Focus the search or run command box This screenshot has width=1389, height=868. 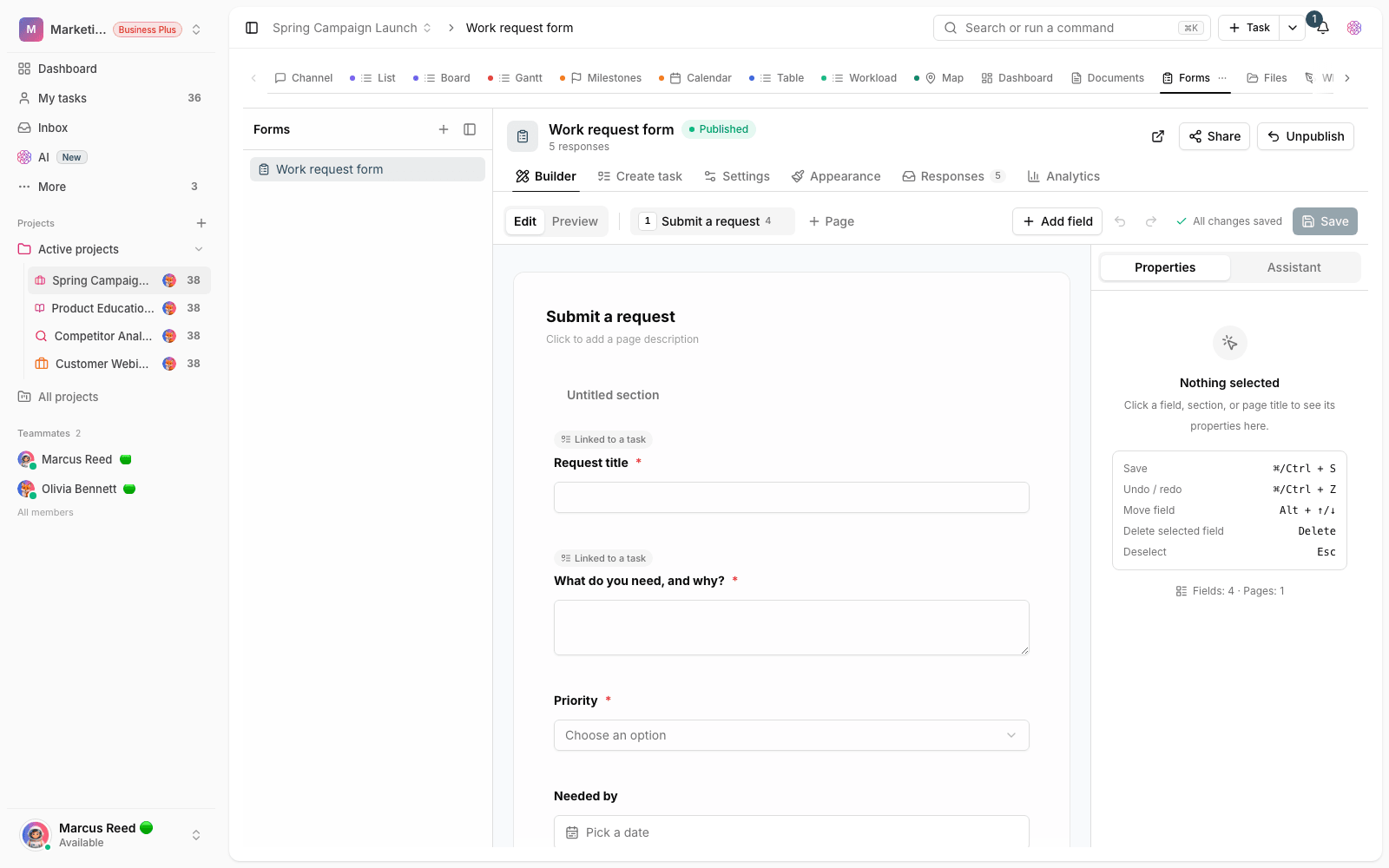pyautogui.click(x=1072, y=28)
